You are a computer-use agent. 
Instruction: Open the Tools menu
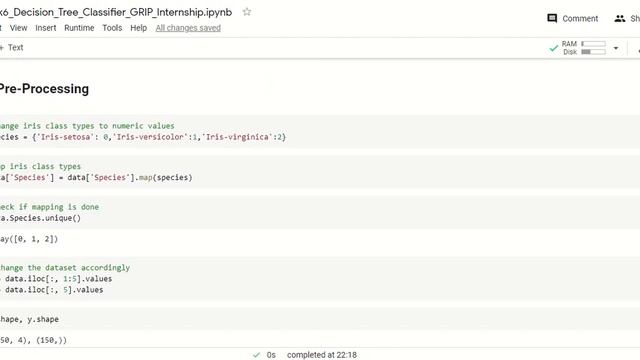[x=112, y=28]
